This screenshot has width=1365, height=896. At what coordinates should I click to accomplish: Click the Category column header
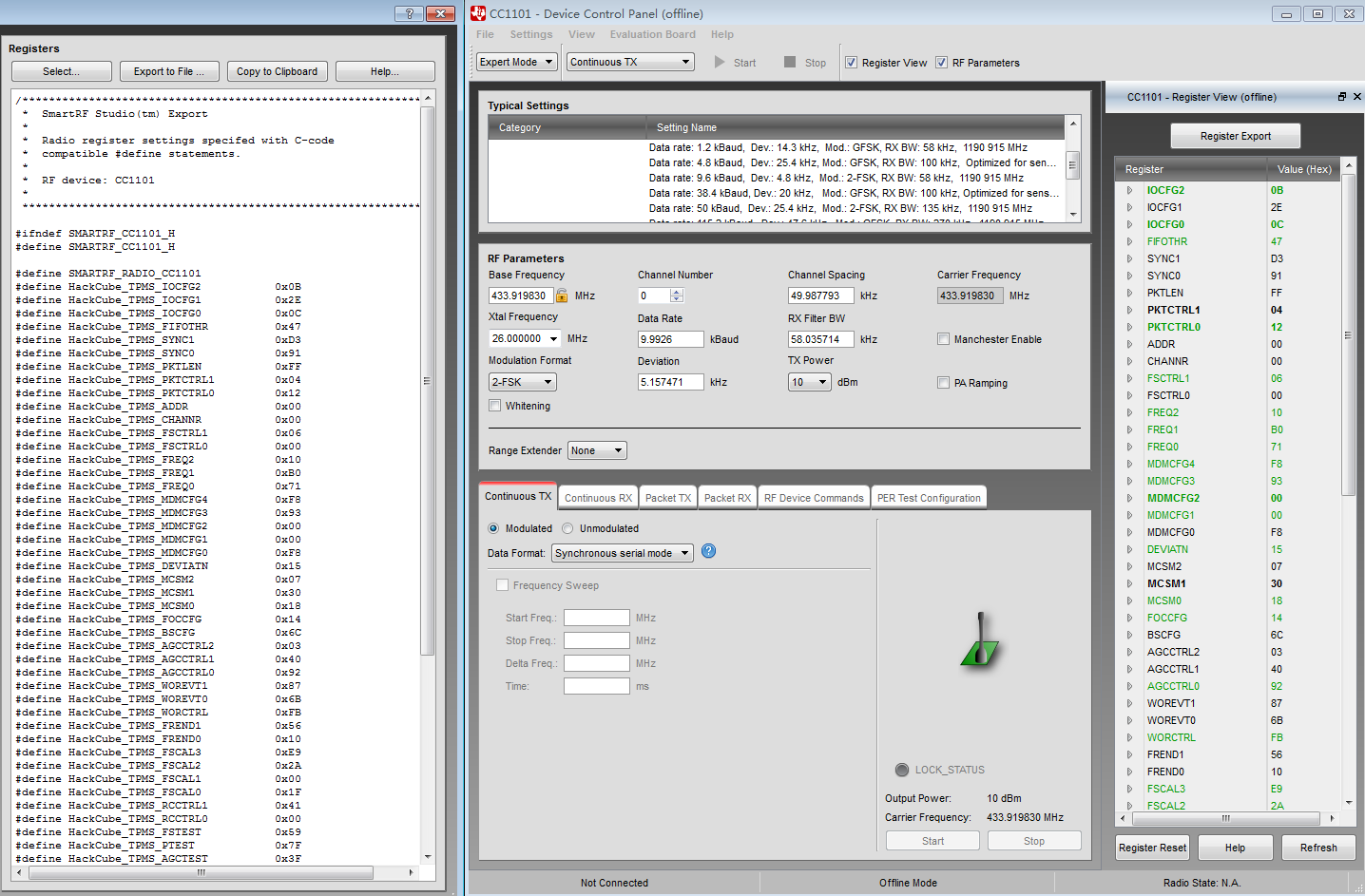567,127
